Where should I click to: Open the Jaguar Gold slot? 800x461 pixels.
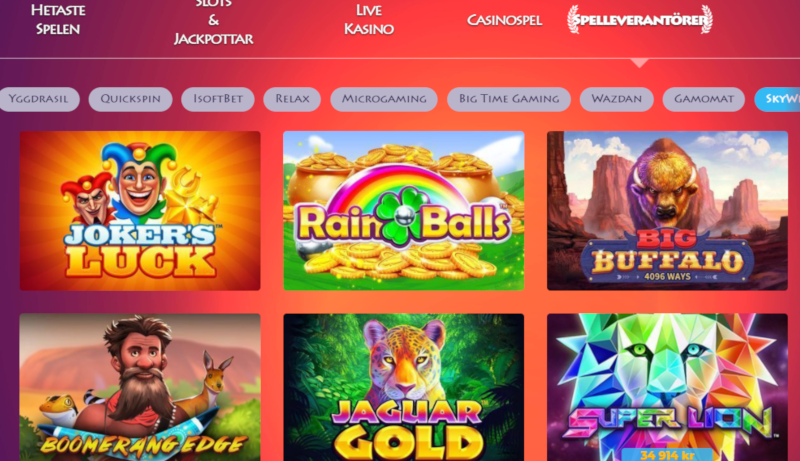click(x=404, y=387)
